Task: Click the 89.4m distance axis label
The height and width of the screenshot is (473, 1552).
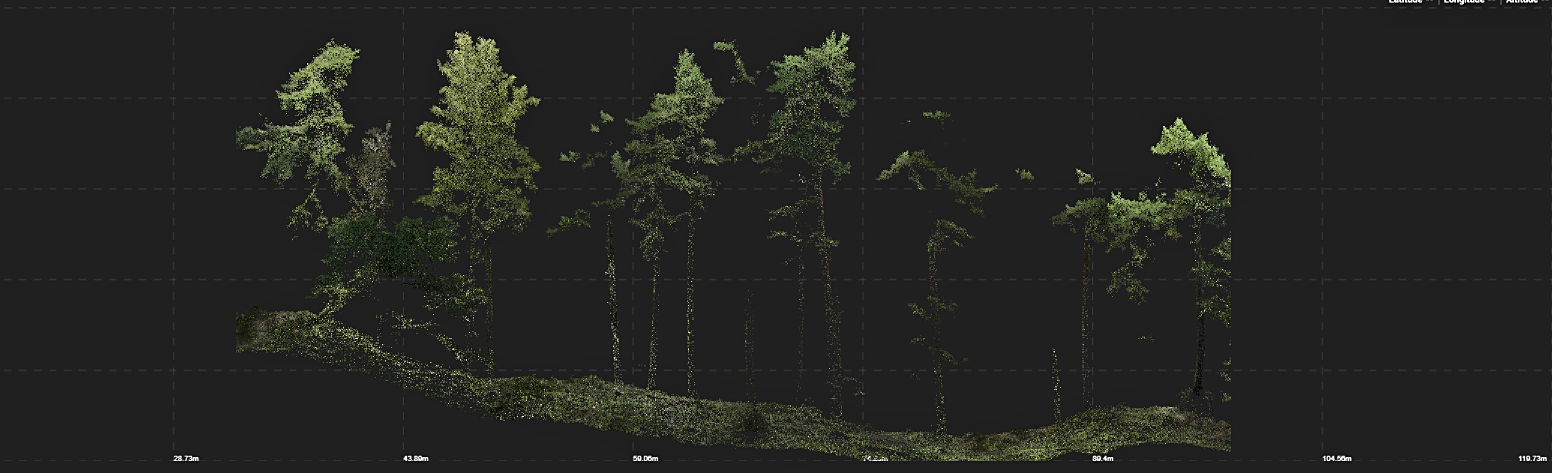Action: coord(1102,459)
